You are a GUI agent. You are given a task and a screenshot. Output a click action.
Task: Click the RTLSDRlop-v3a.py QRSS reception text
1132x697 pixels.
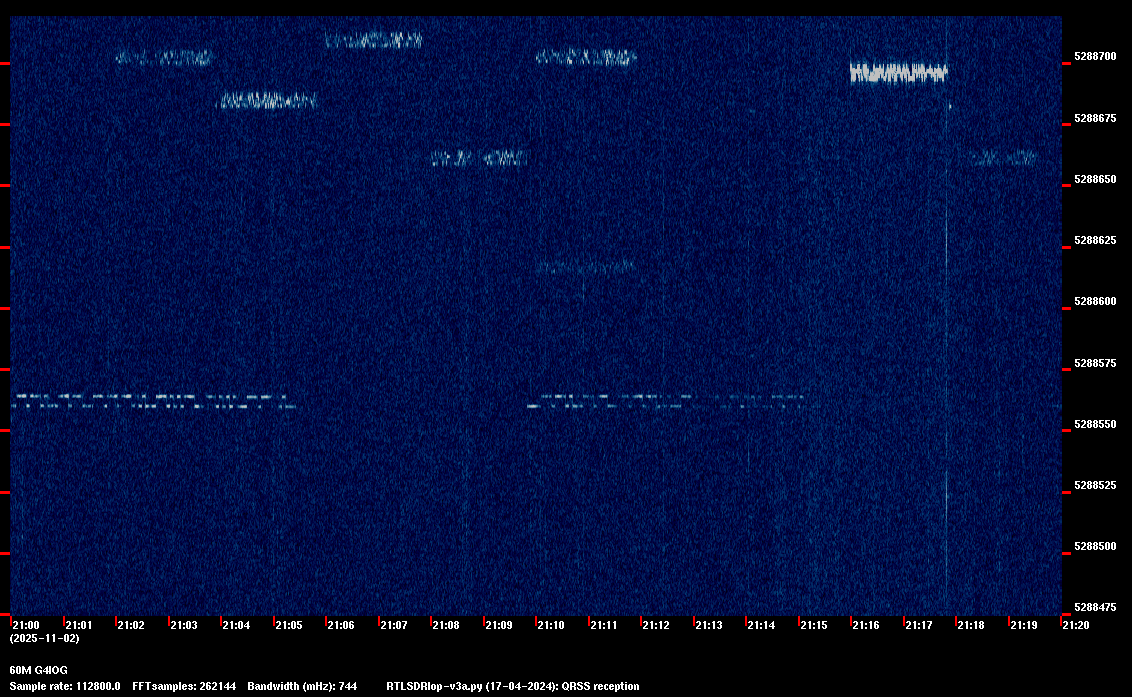[x=513, y=686]
